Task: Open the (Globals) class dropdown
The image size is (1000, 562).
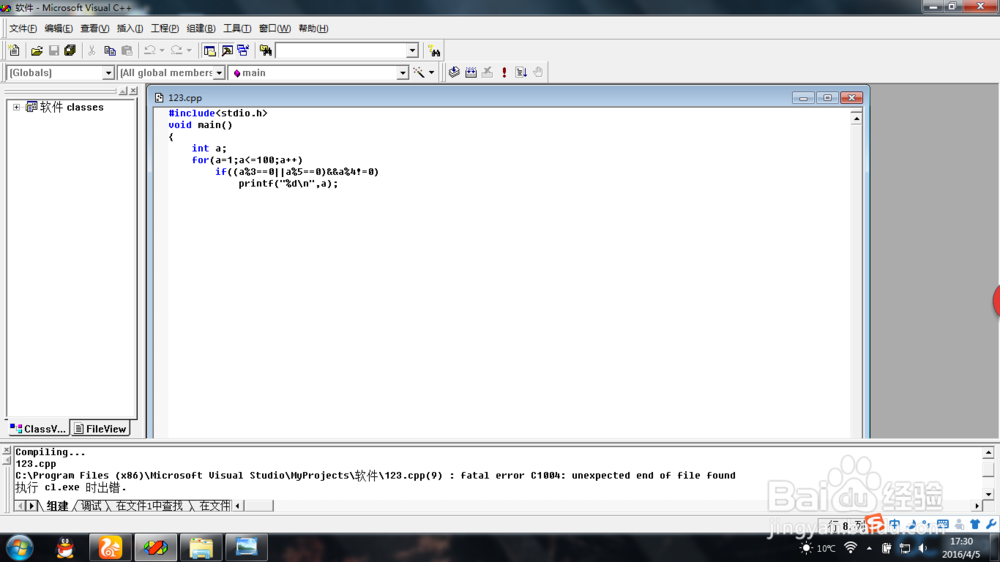Action: point(108,73)
